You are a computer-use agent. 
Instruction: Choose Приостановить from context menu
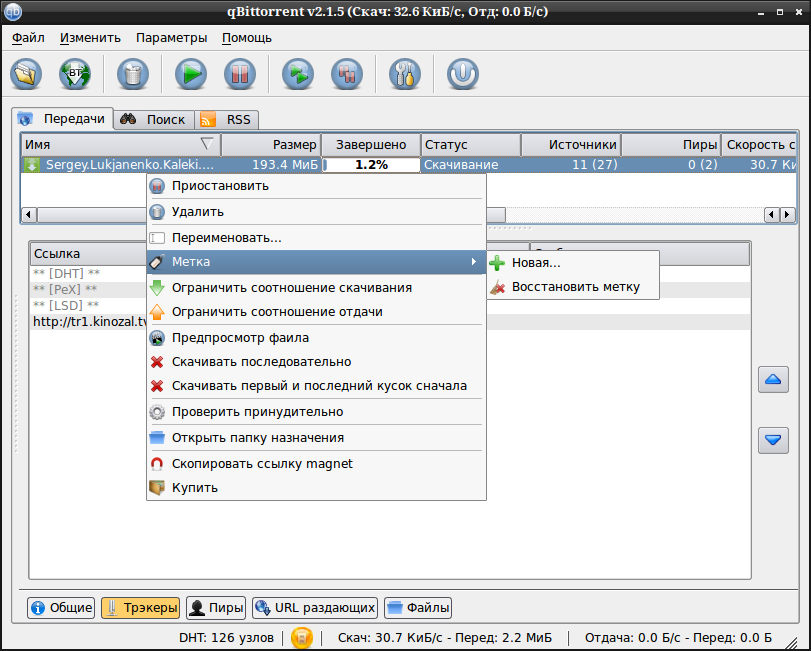point(317,186)
